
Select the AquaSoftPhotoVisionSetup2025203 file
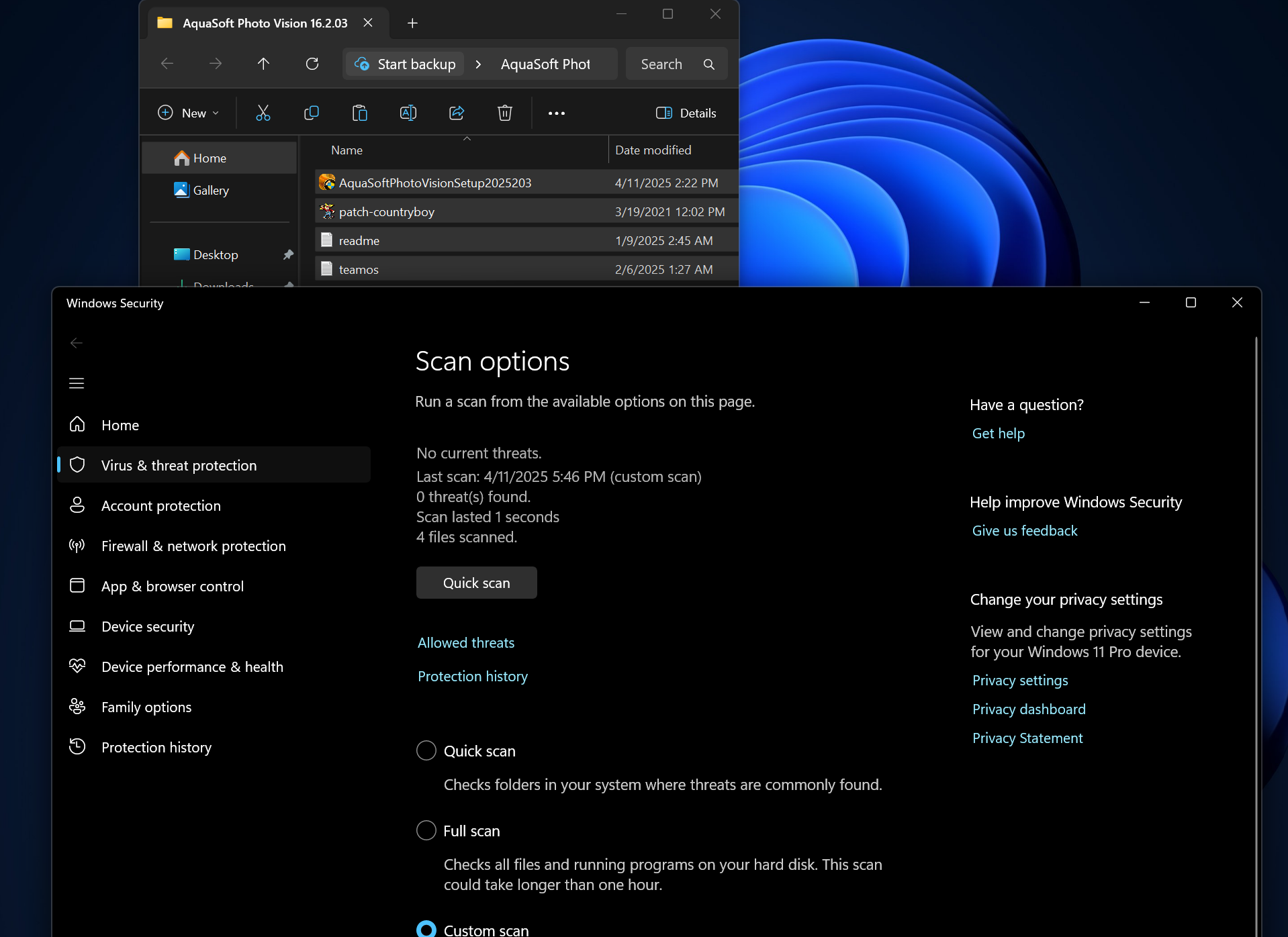[x=527, y=183]
